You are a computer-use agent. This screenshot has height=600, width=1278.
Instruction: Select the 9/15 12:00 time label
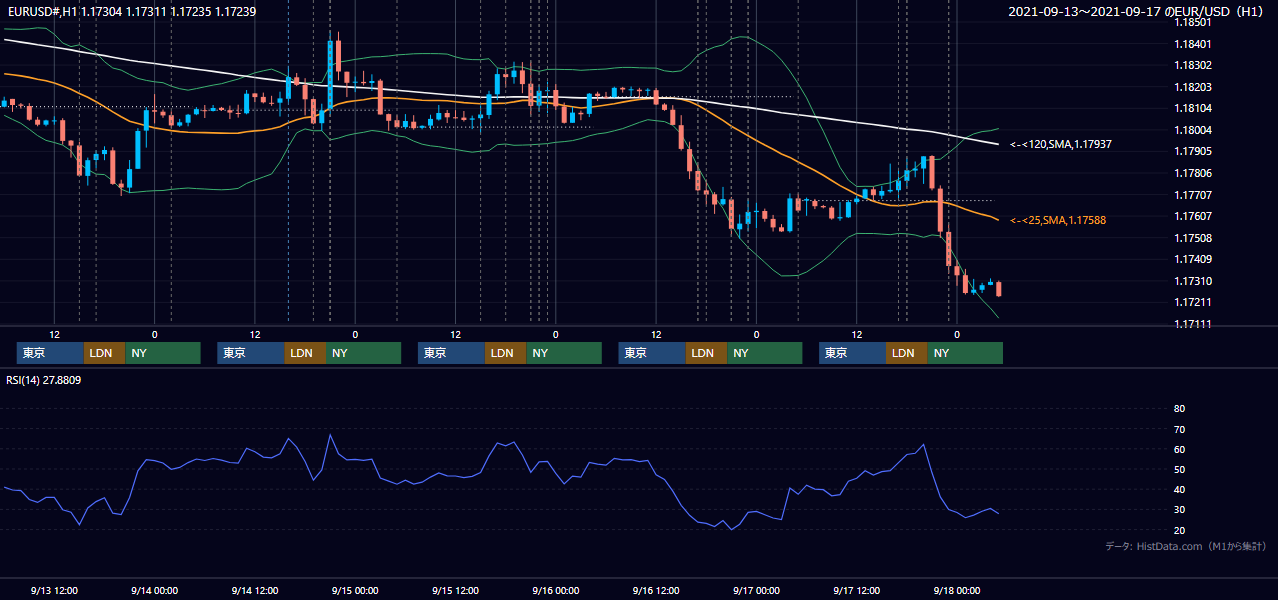tap(455, 590)
